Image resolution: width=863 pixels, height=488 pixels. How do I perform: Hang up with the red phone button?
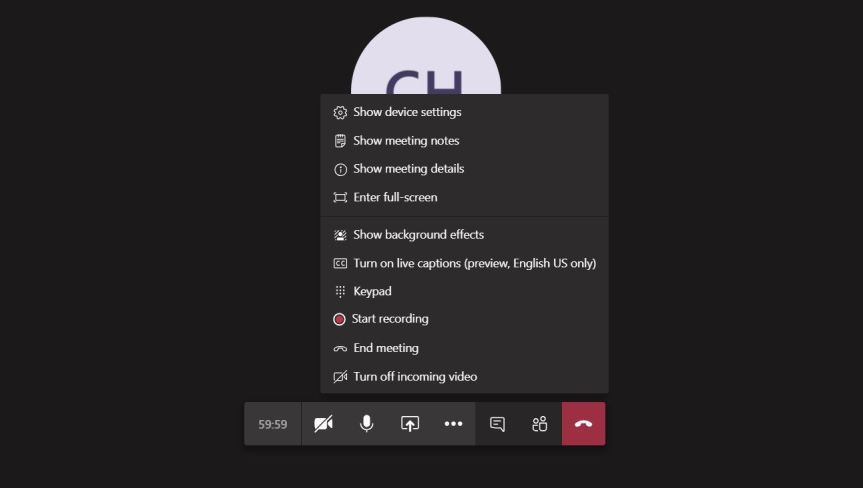(583, 424)
